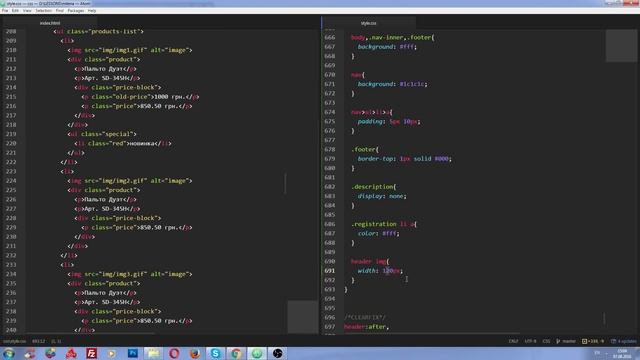
Task: Click the CLEARFIX comment line
Action: coord(365,318)
